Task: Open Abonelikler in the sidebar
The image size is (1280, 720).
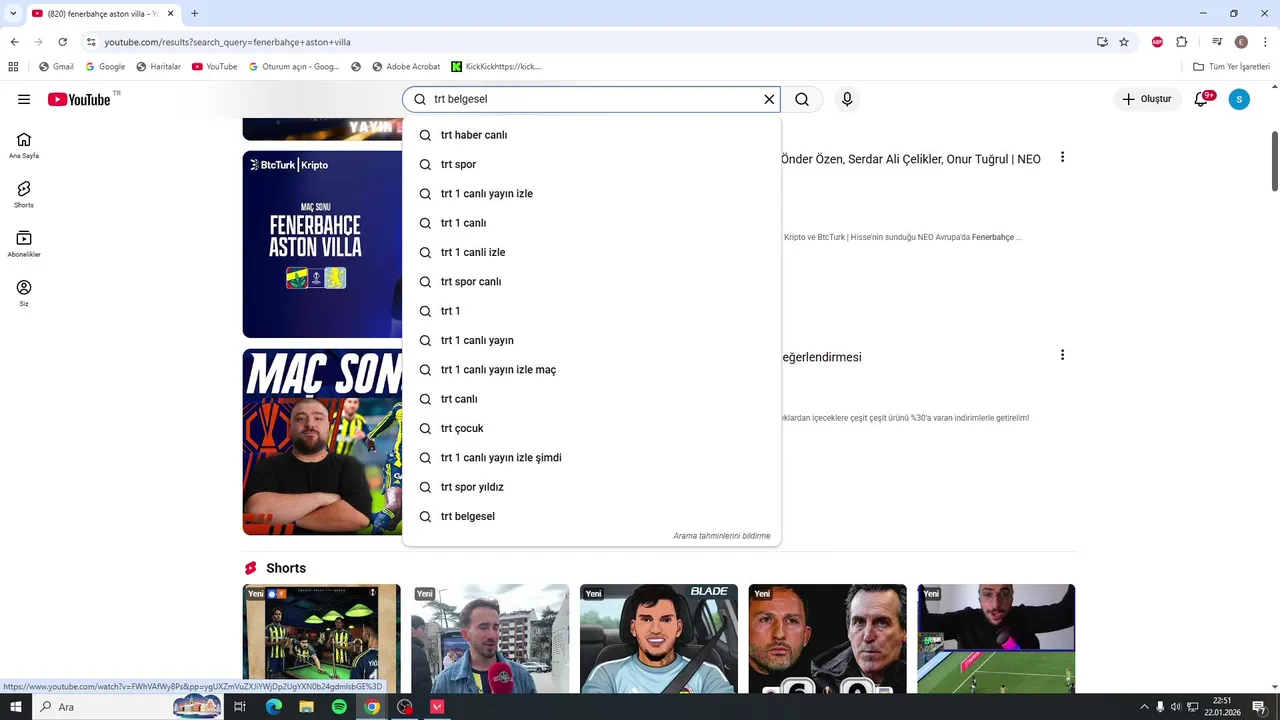Action: (x=24, y=243)
